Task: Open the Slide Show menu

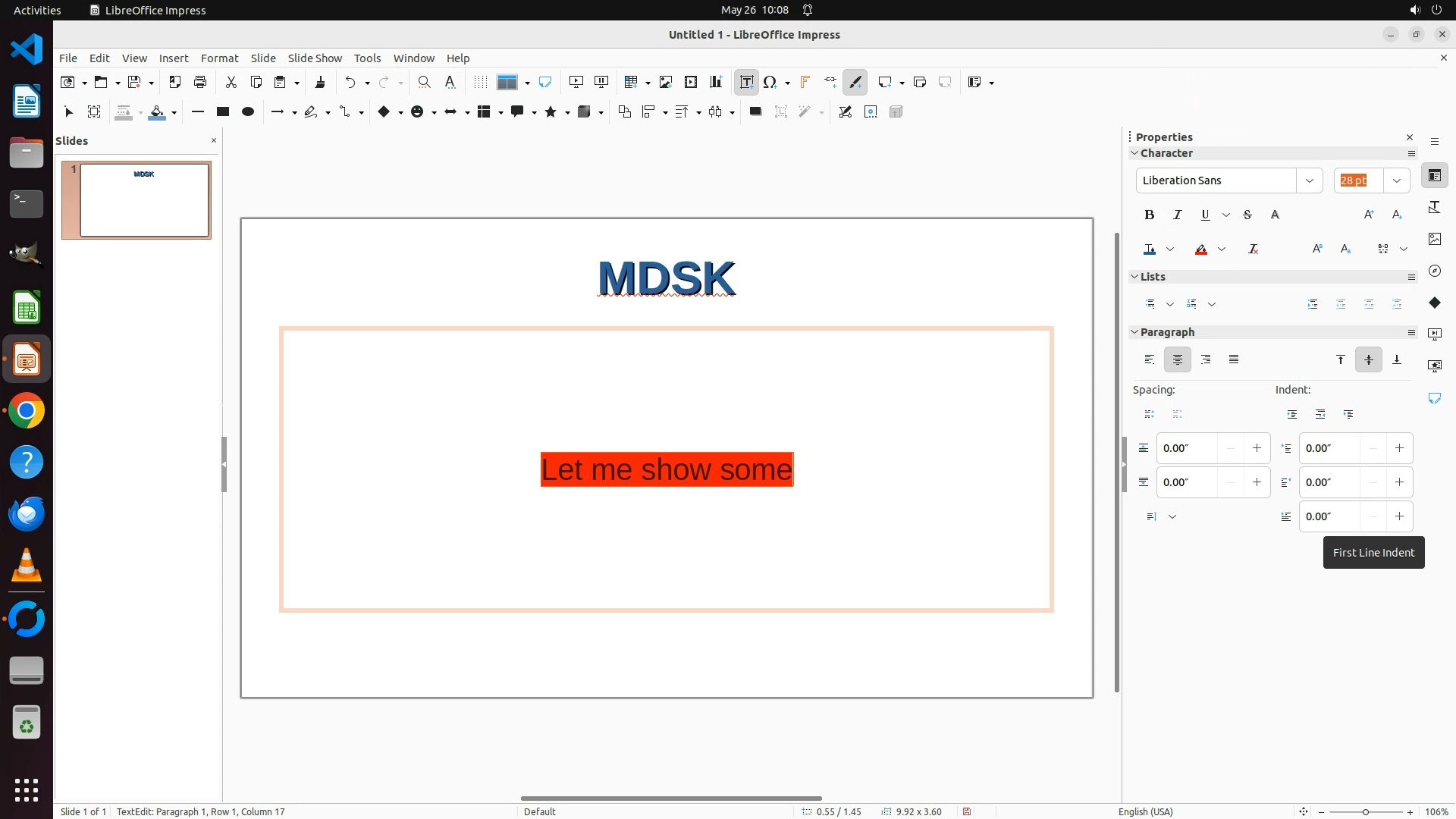Action: (315, 58)
